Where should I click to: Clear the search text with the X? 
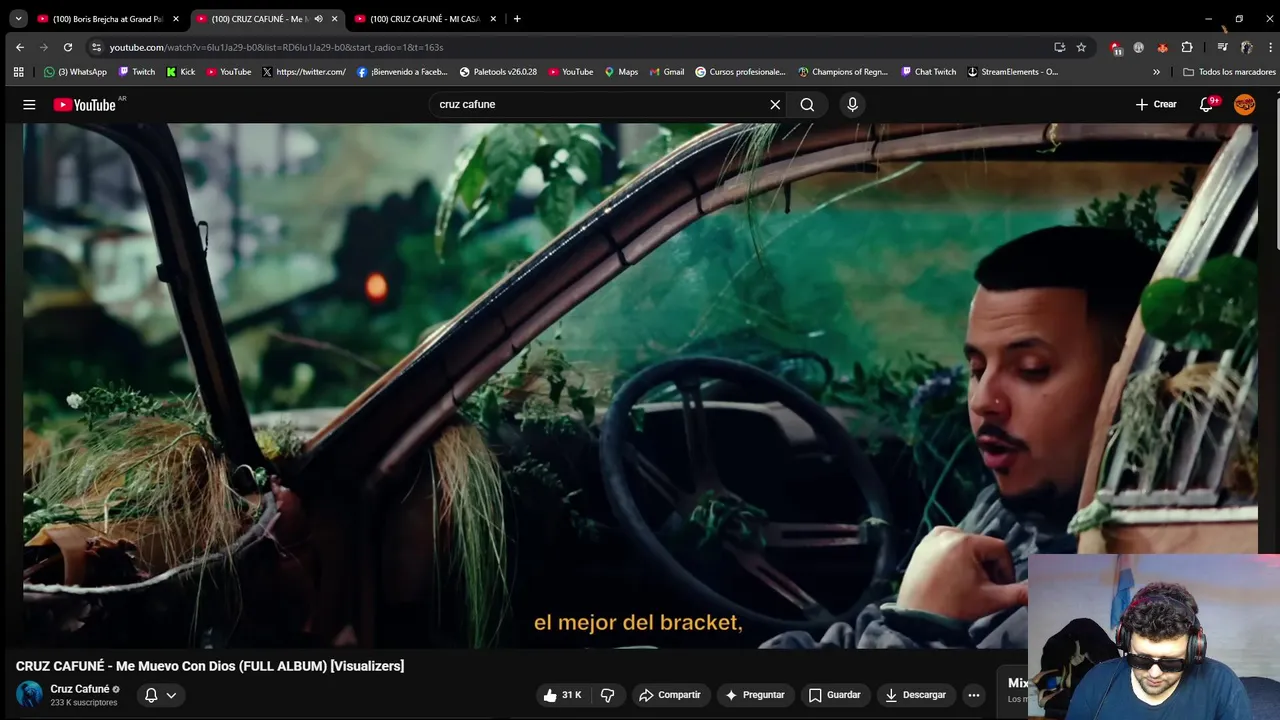coord(775,104)
